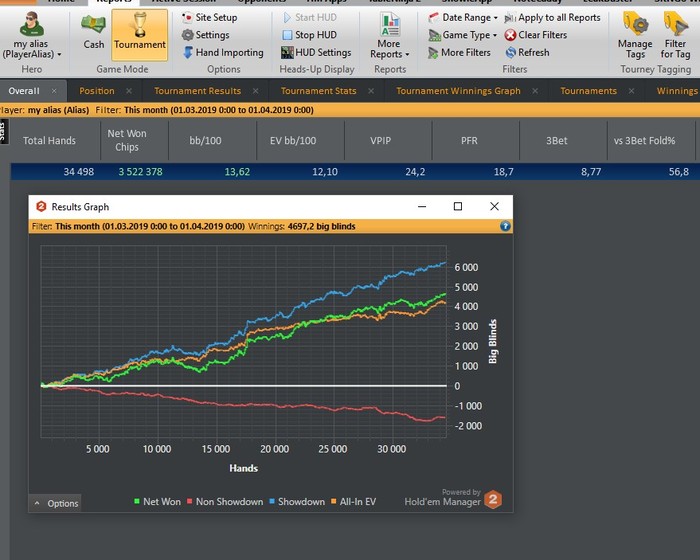700x560 pixels.
Task: Close the Tournament Stats tab
Action: (371, 91)
